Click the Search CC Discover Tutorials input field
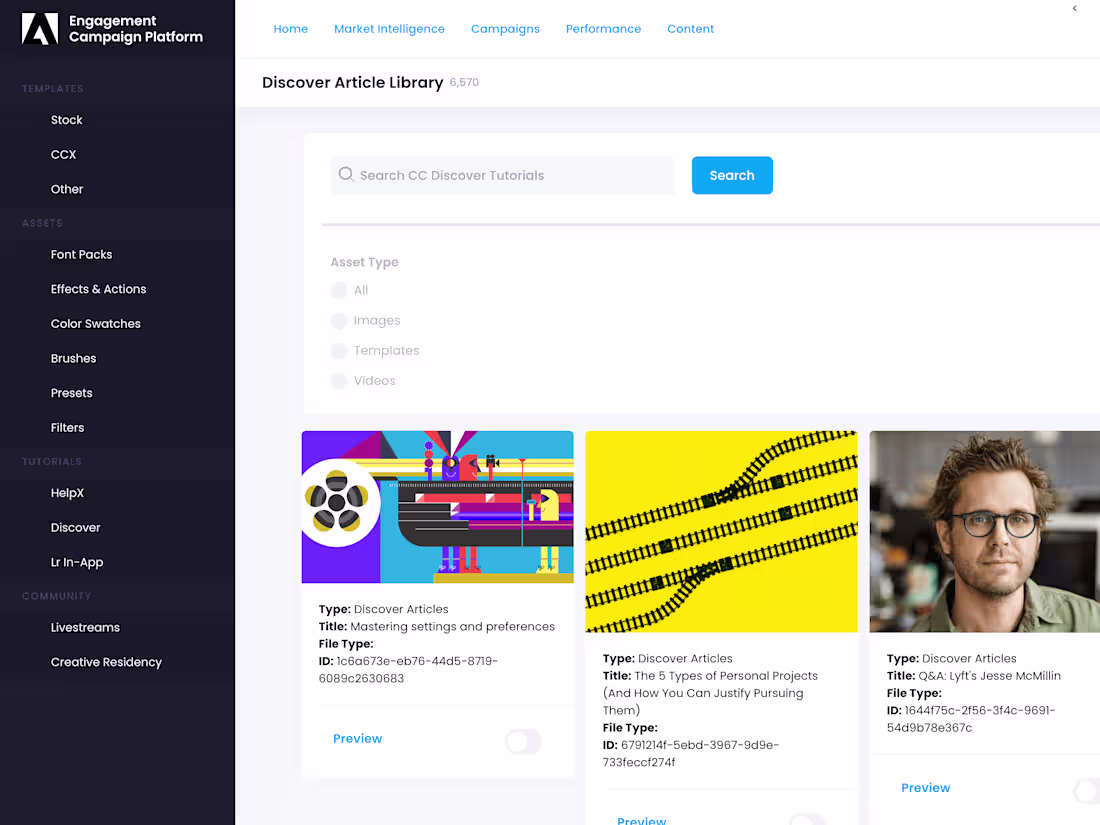Screen dimensions: 1100x825 pos(500,174)
